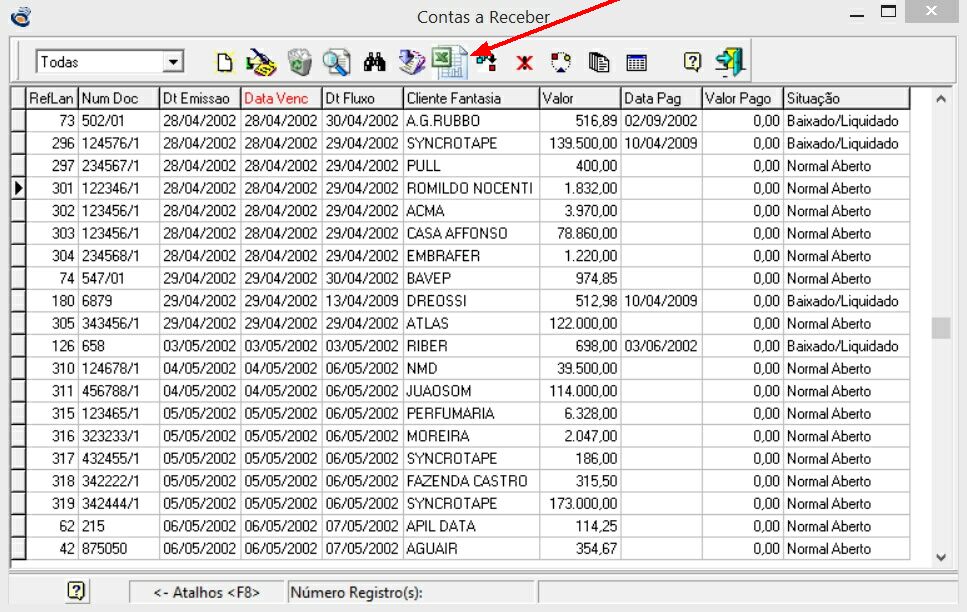Sort by the RefLan column header
The height and width of the screenshot is (612, 967).
click(x=51, y=98)
